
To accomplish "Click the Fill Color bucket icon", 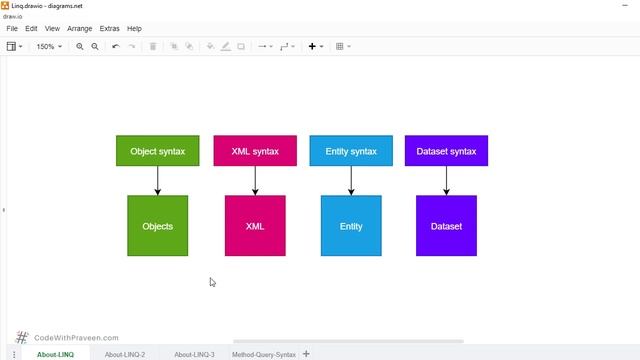I will pos(210,47).
